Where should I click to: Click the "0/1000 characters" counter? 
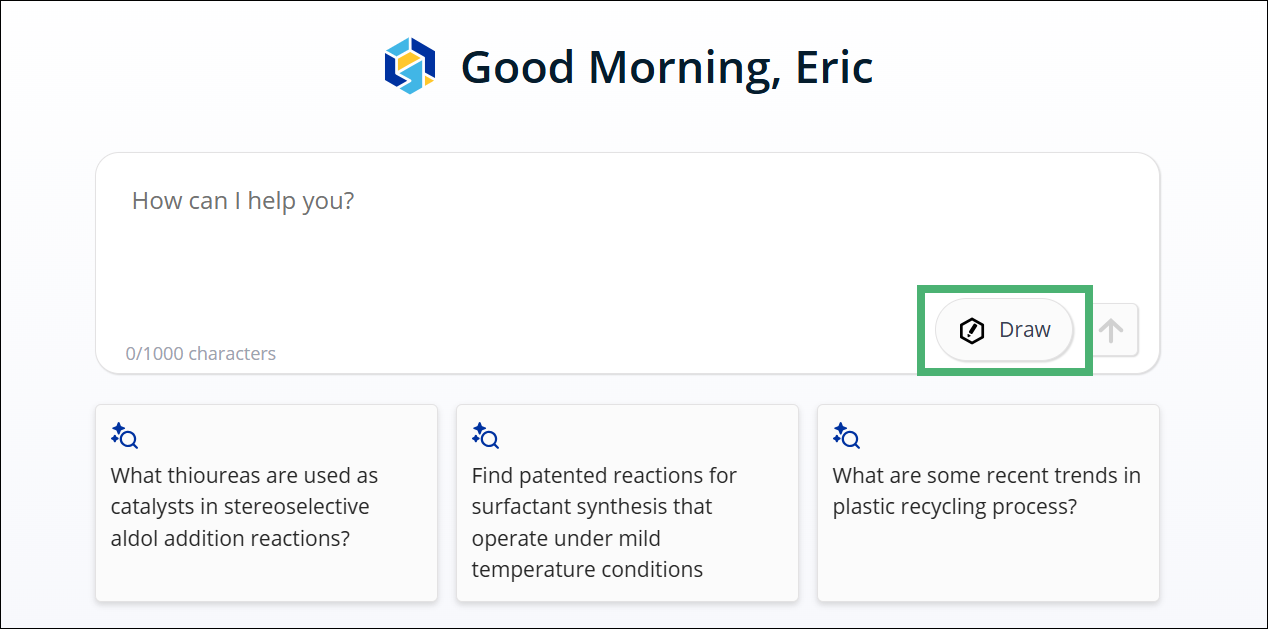201,353
